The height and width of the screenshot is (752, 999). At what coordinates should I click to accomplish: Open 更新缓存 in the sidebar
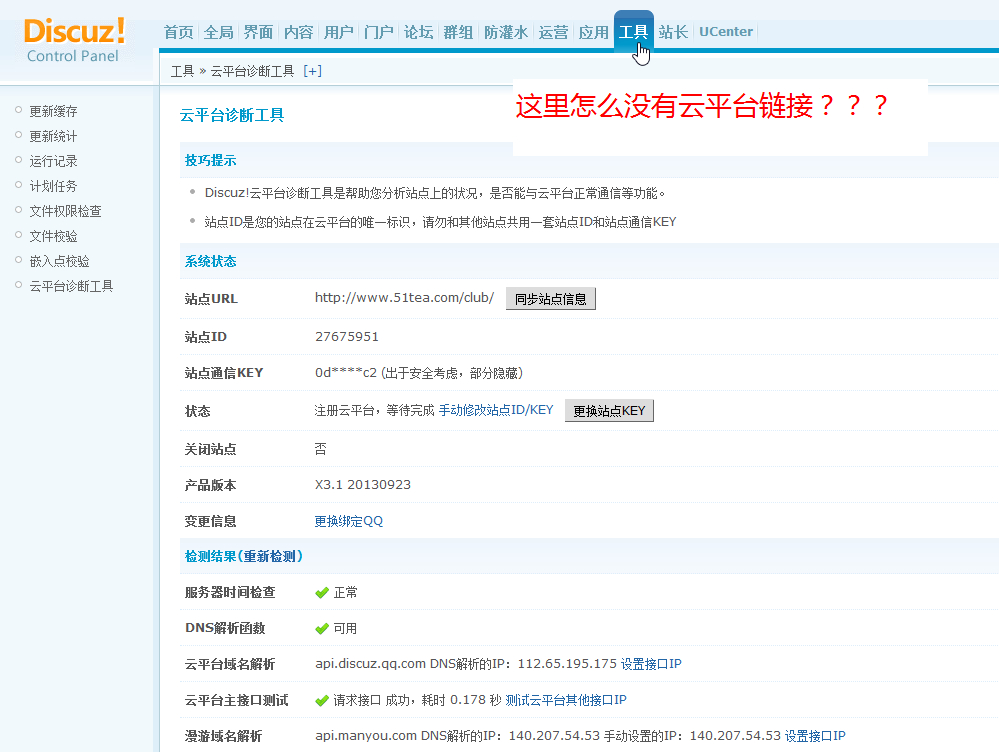coord(54,112)
